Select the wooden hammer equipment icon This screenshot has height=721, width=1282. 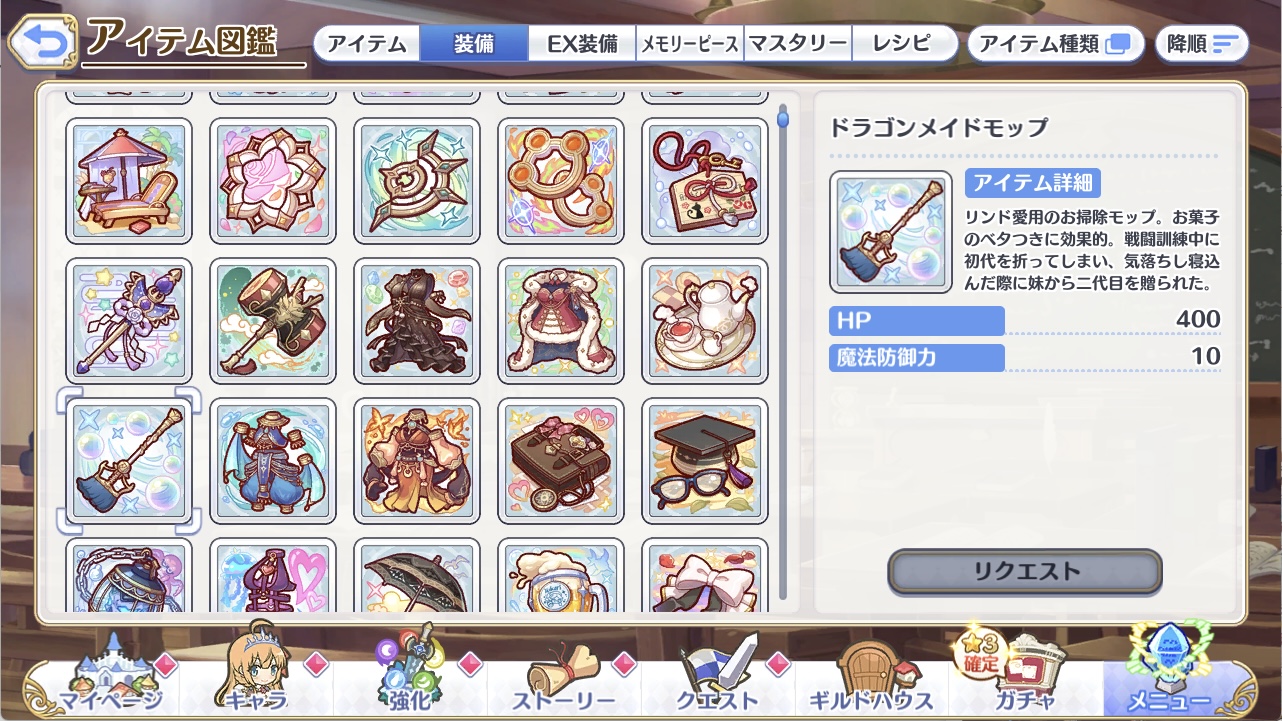273,321
